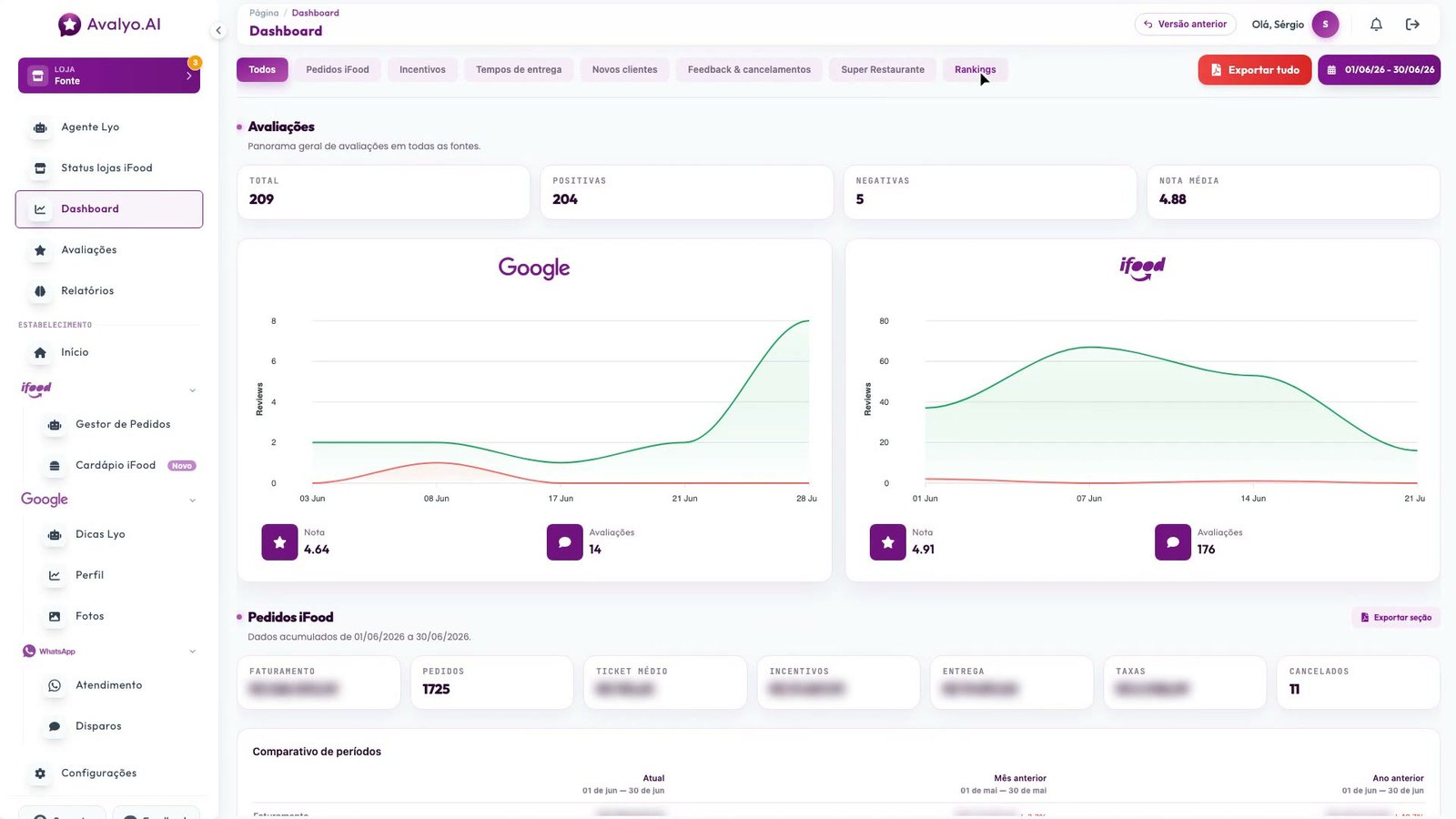Click the Avaliações star icon in sidebar
The image size is (1456, 819).
(x=40, y=250)
